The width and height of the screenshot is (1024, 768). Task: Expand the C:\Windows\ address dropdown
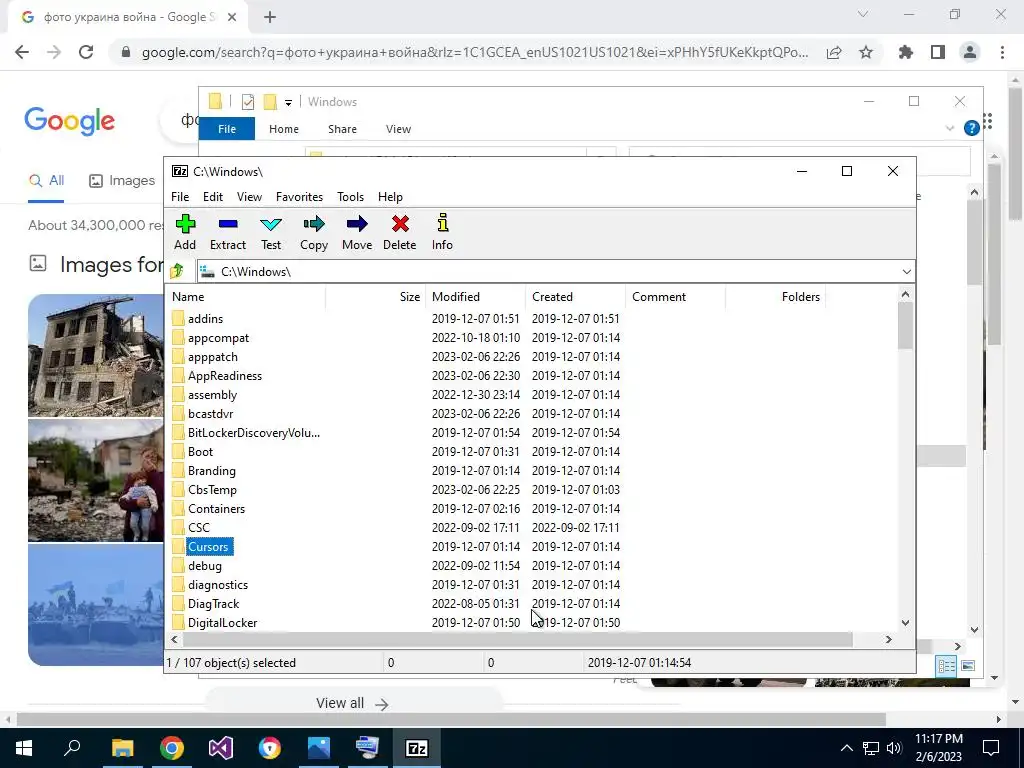click(x=906, y=272)
